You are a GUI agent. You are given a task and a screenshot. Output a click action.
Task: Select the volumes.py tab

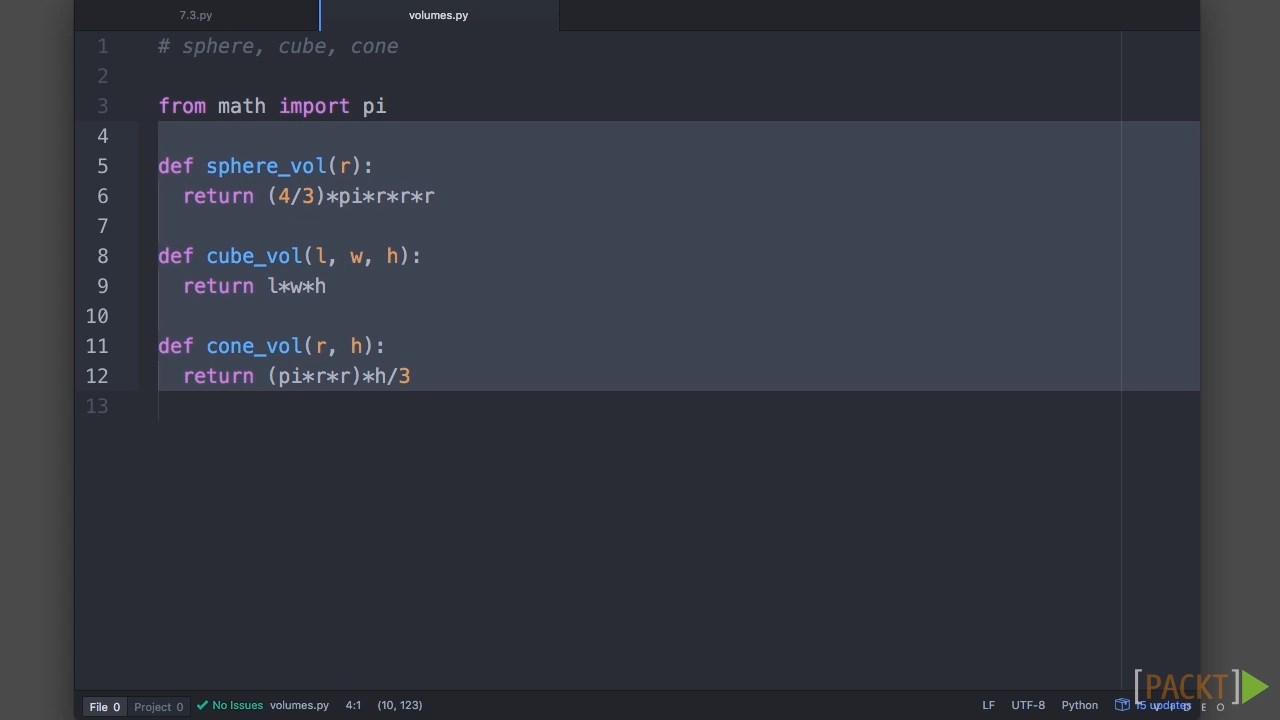[x=438, y=15]
